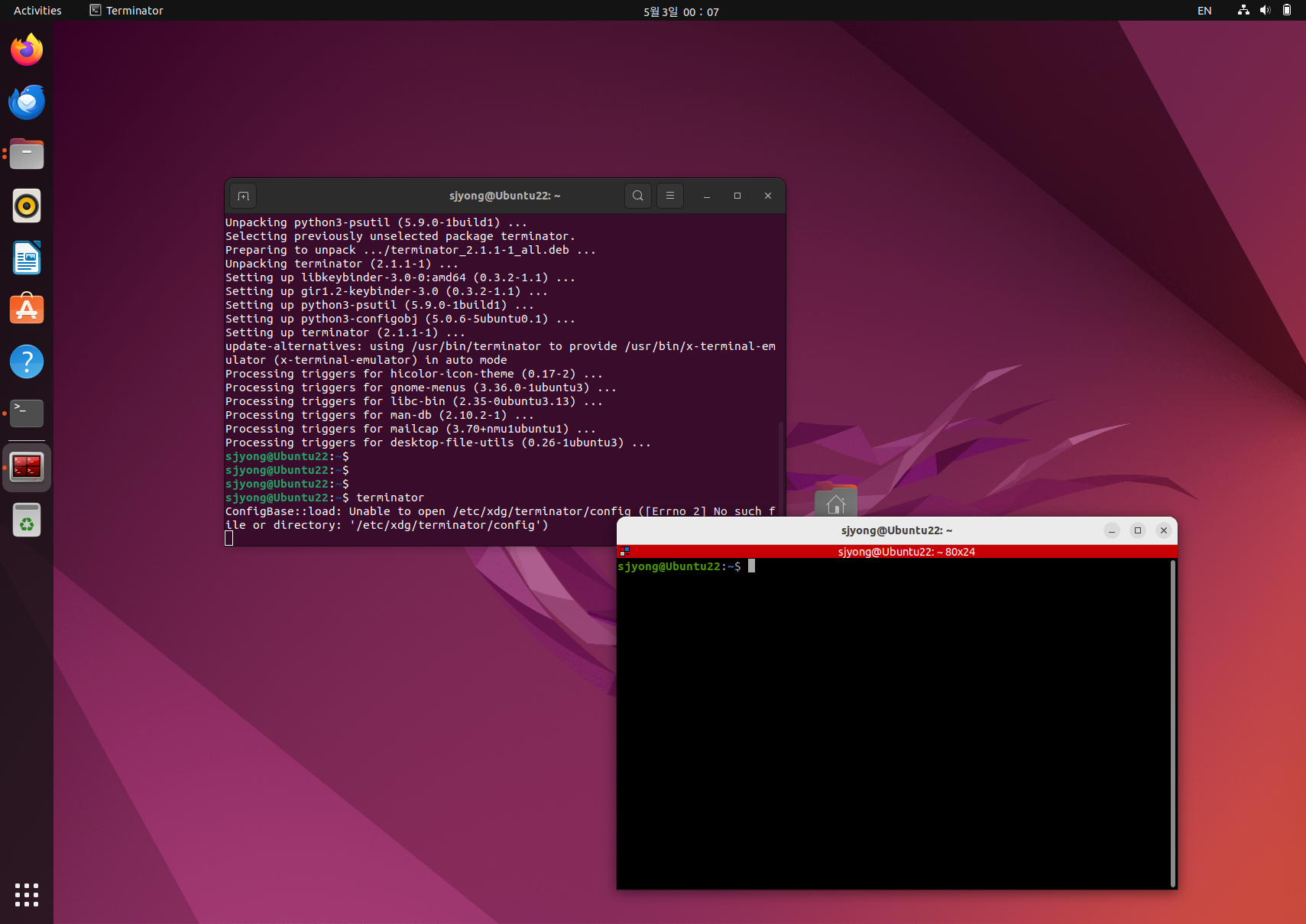Open the Files manager in the dock
This screenshot has height=924, width=1306.
[x=27, y=154]
